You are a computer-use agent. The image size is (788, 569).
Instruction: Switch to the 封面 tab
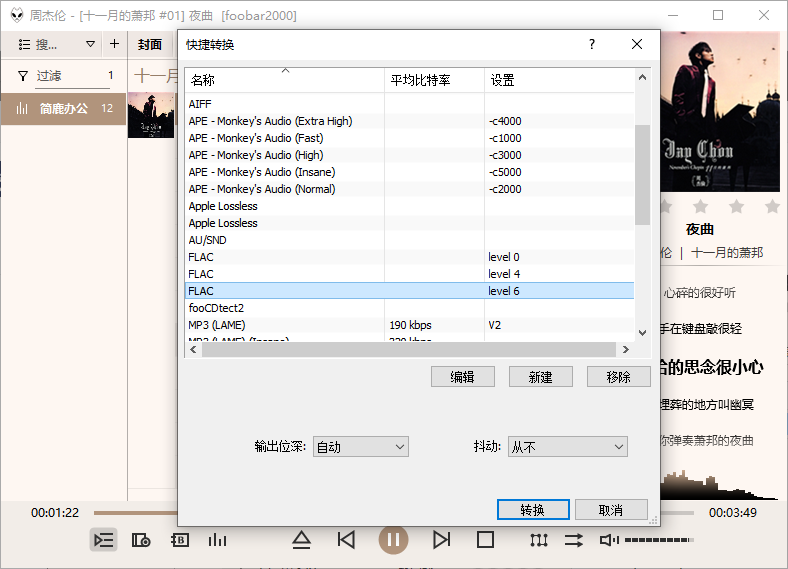150,45
